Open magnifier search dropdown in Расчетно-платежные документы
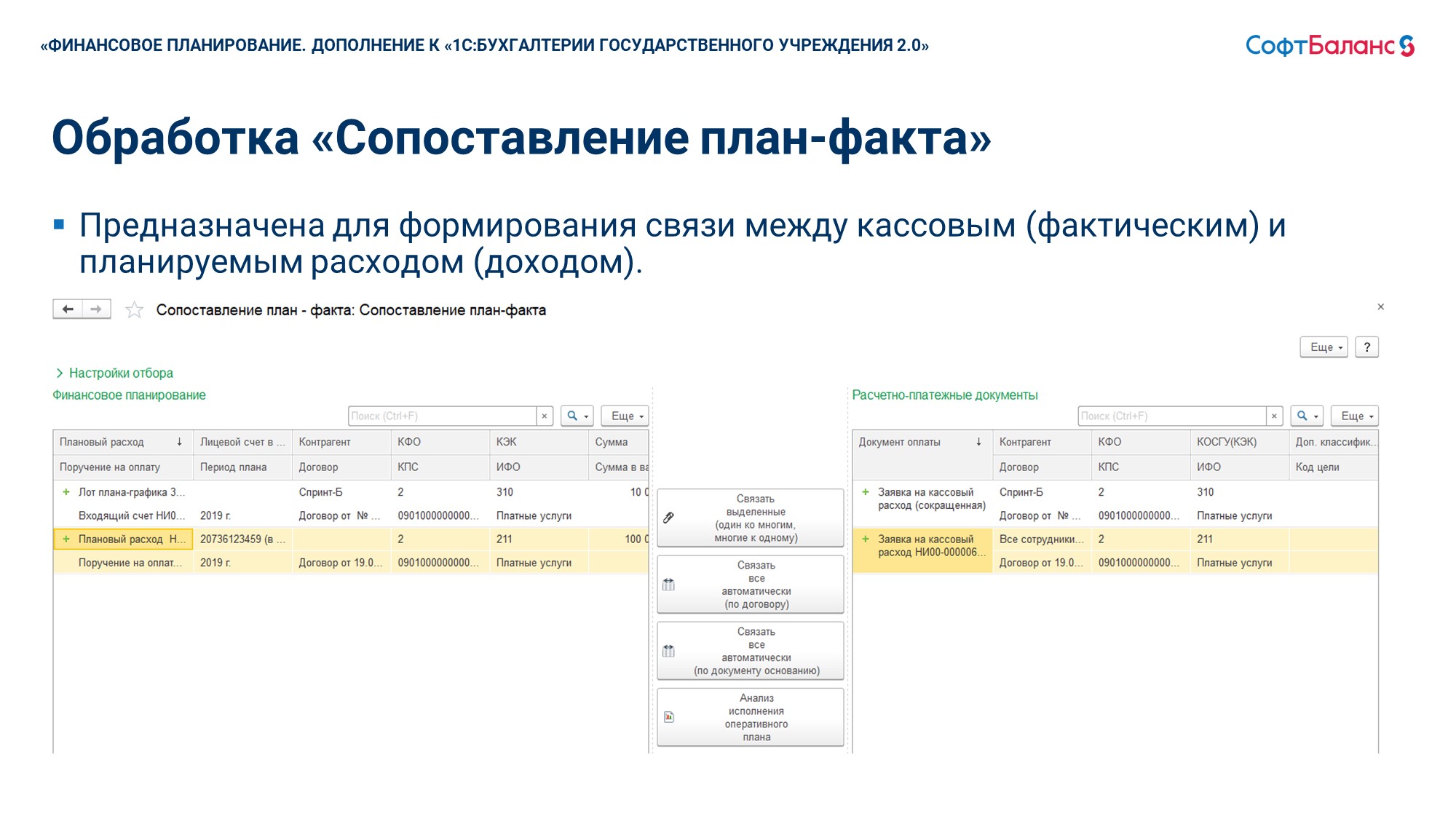This screenshot has height=819, width=1456. 1307,416
